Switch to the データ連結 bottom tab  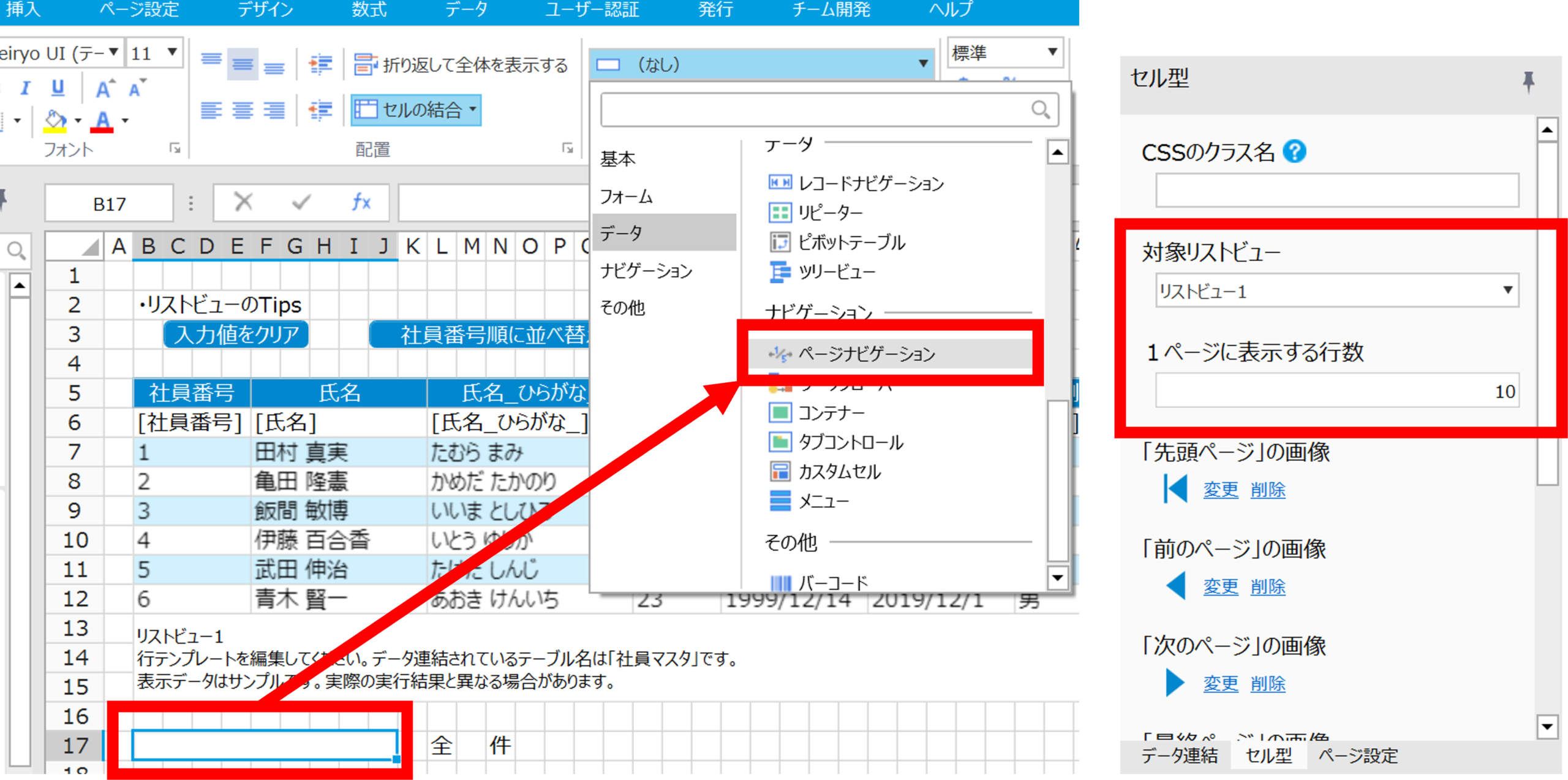point(1179,755)
